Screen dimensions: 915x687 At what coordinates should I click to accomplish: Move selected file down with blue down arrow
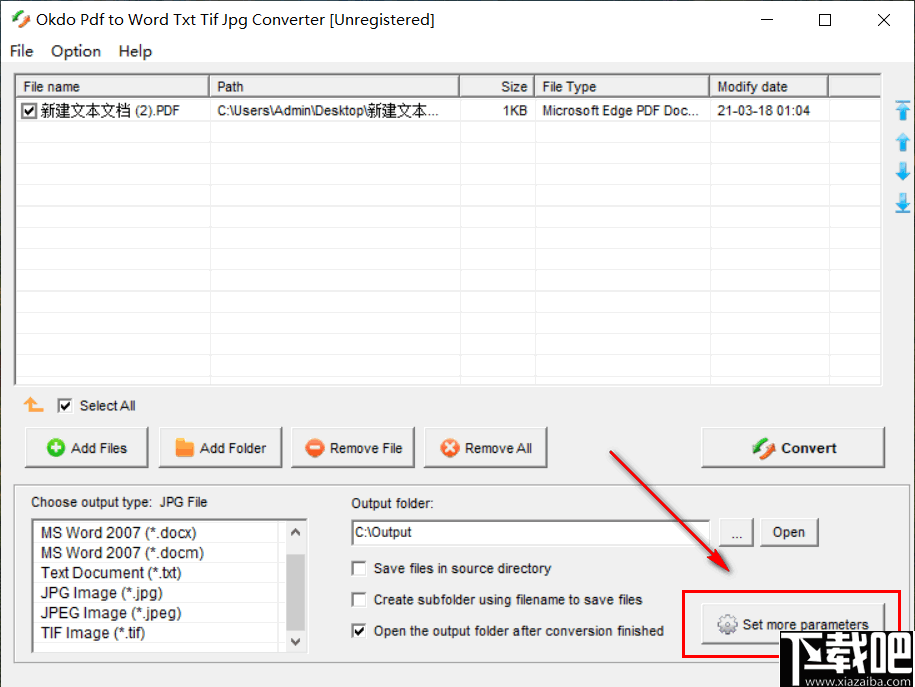pos(903,172)
